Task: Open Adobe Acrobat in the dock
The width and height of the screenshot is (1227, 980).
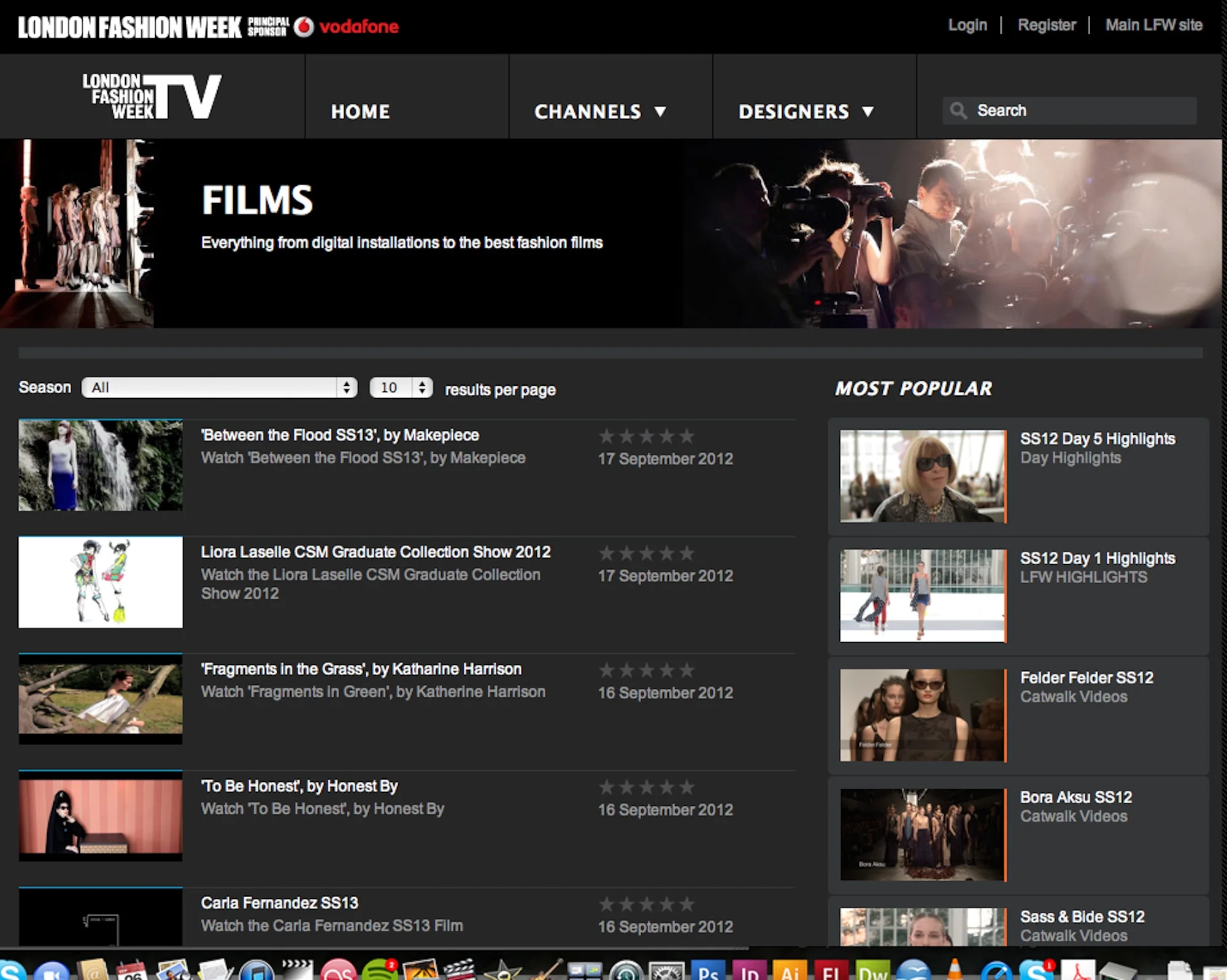Action: (1079, 970)
